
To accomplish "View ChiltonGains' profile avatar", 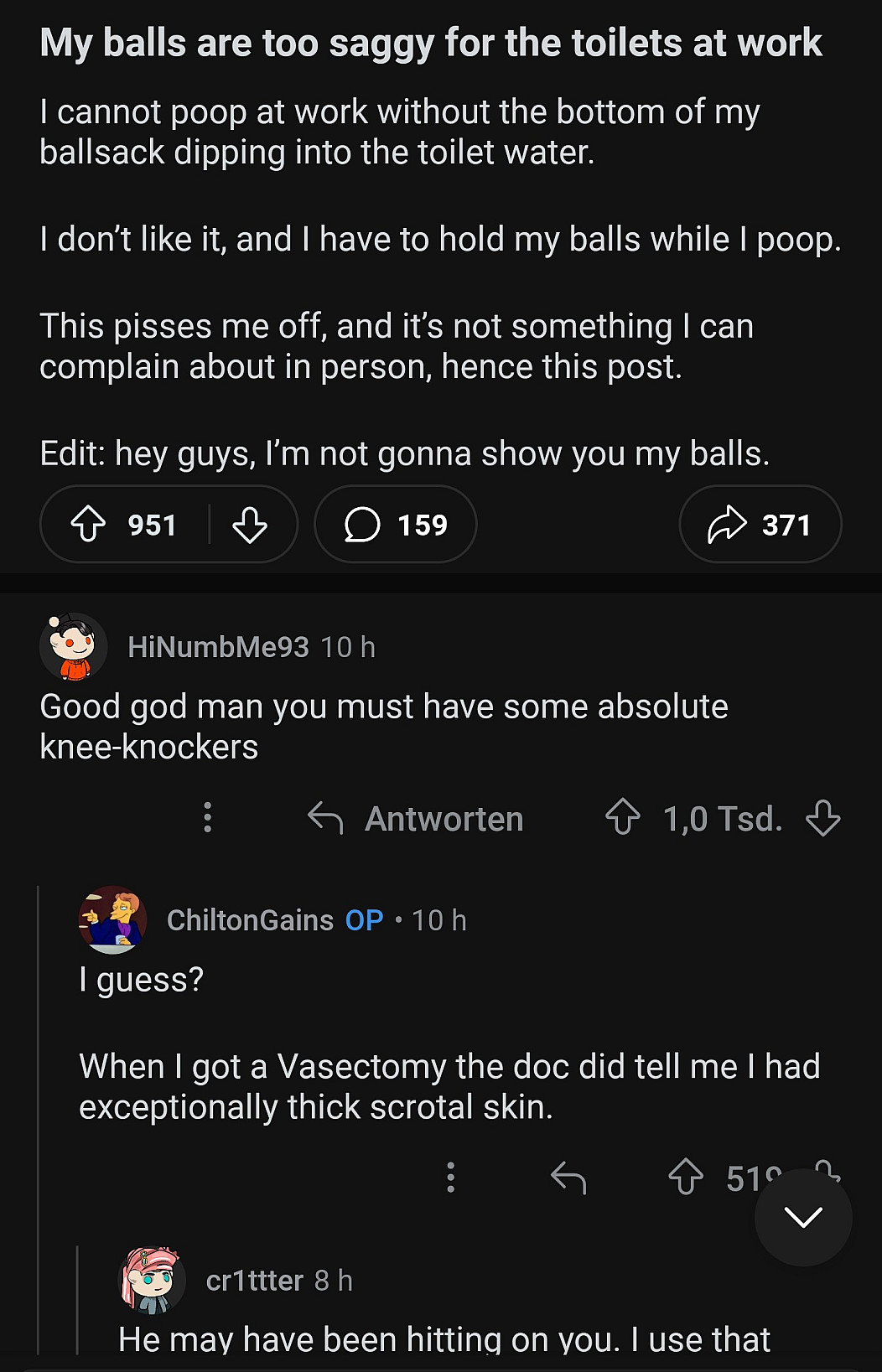I will (x=113, y=919).
